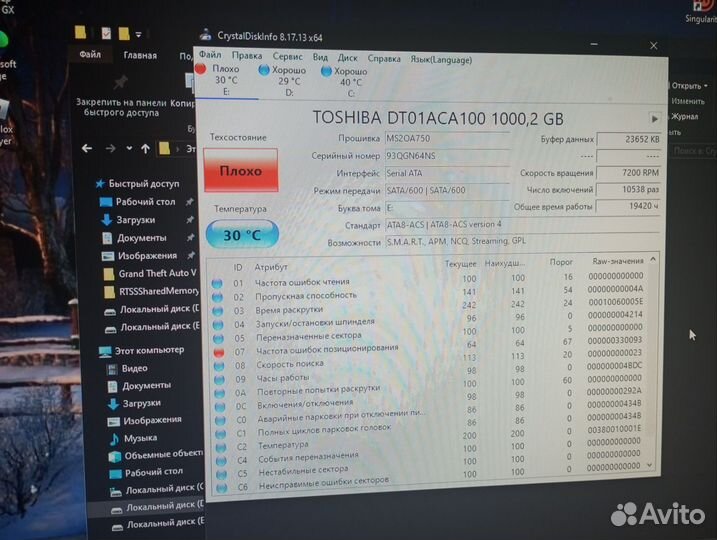This screenshot has height=540, width=717.
Task: Select row C5 Нестабильные сектора
Action: (x=430, y=472)
